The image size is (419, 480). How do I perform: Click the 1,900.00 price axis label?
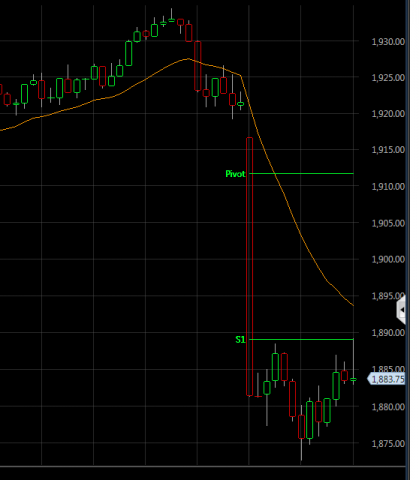[x=388, y=259]
